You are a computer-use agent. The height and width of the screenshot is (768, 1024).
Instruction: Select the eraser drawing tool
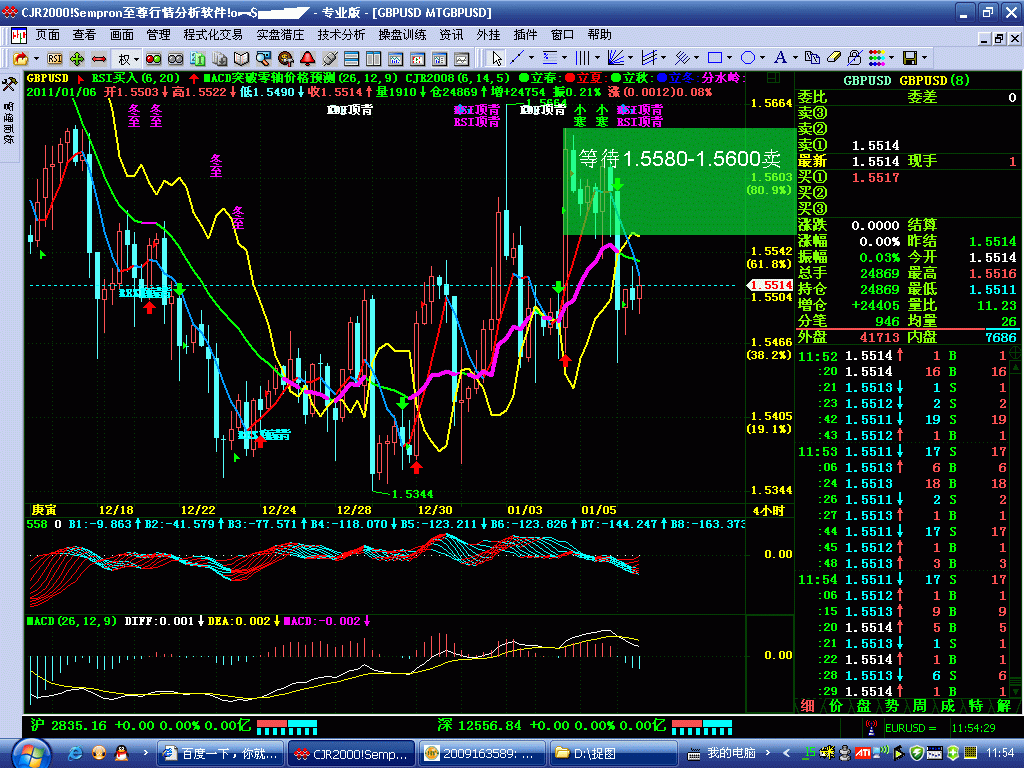point(832,58)
